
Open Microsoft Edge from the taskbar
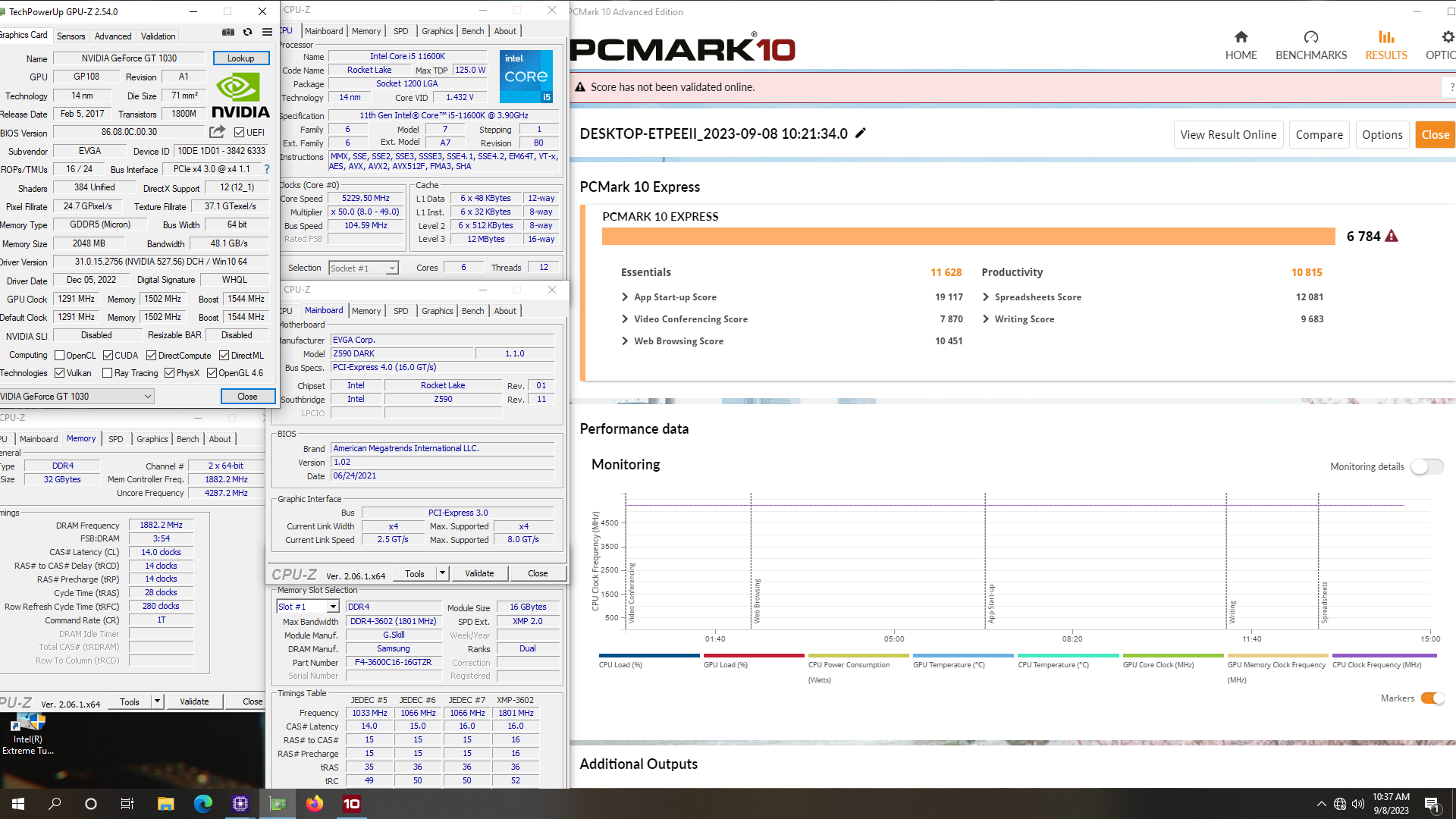coord(203,804)
